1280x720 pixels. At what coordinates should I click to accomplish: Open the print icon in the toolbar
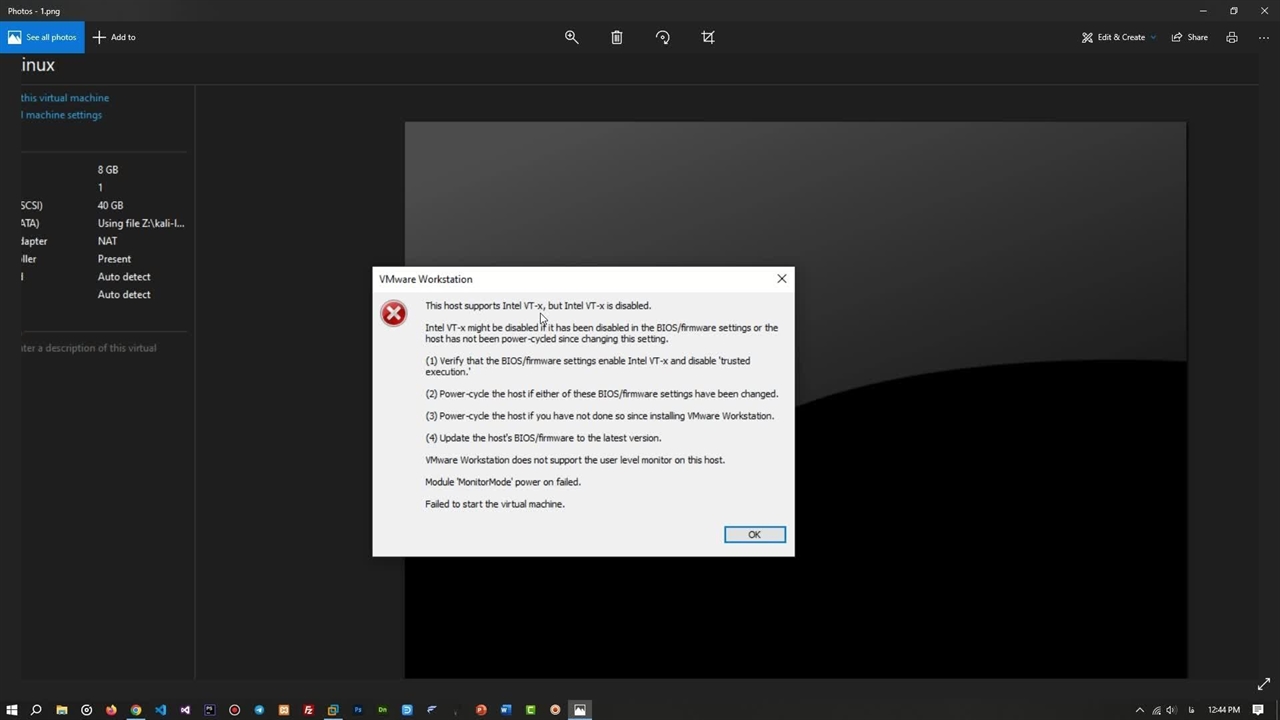(1232, 37)
